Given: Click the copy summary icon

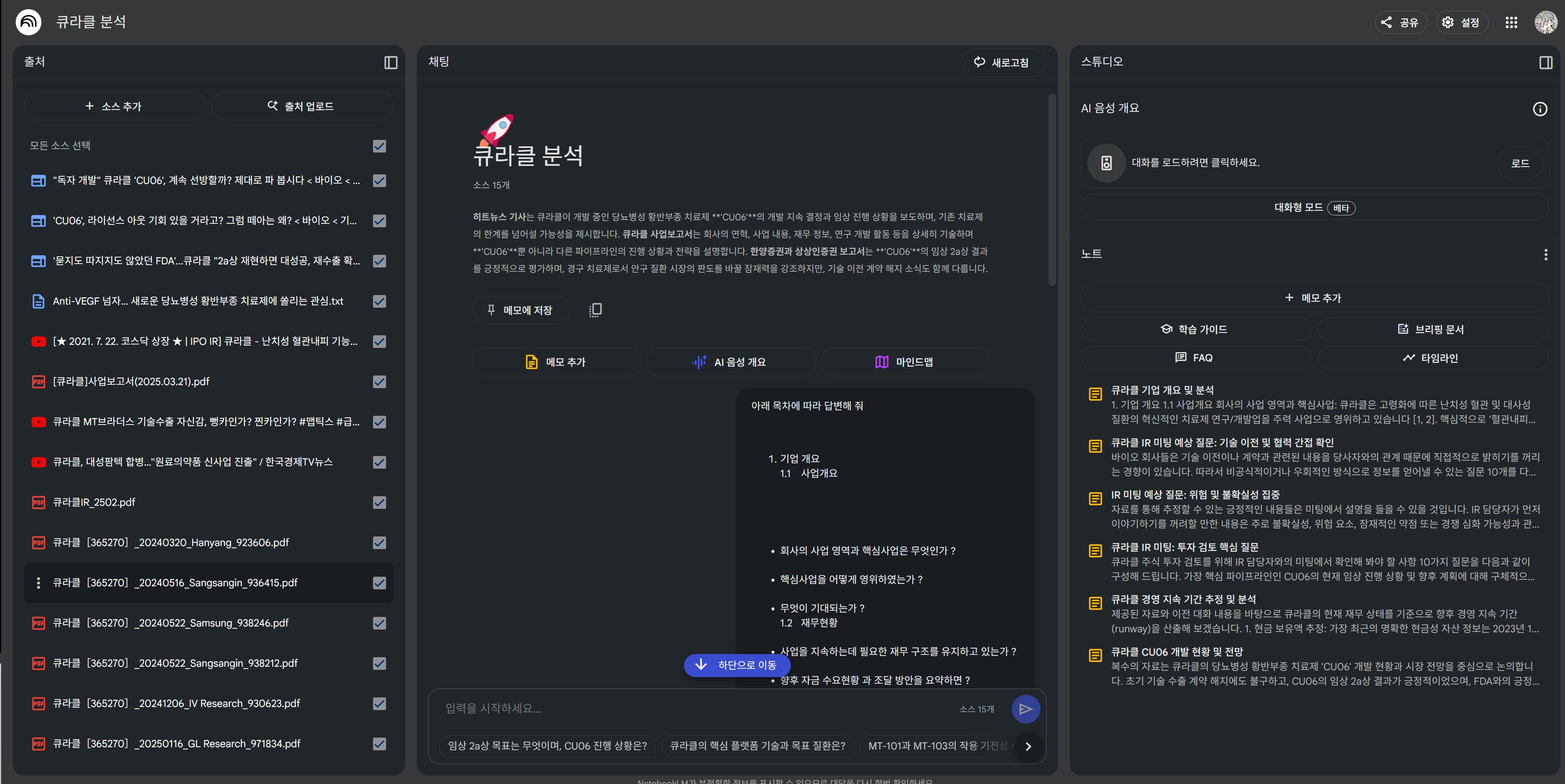Looking at the screenshot, I should [x=595, y=310].
